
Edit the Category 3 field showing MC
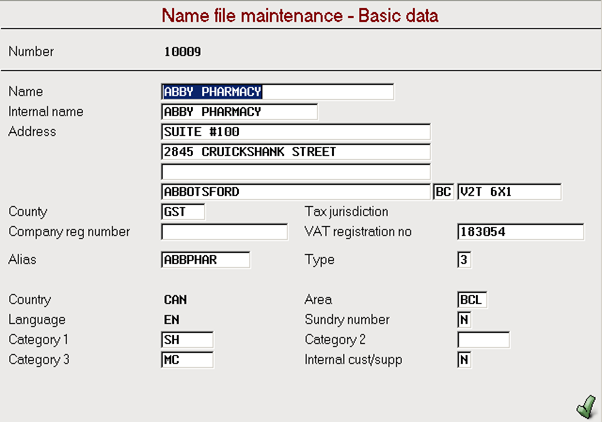[187, 359]
